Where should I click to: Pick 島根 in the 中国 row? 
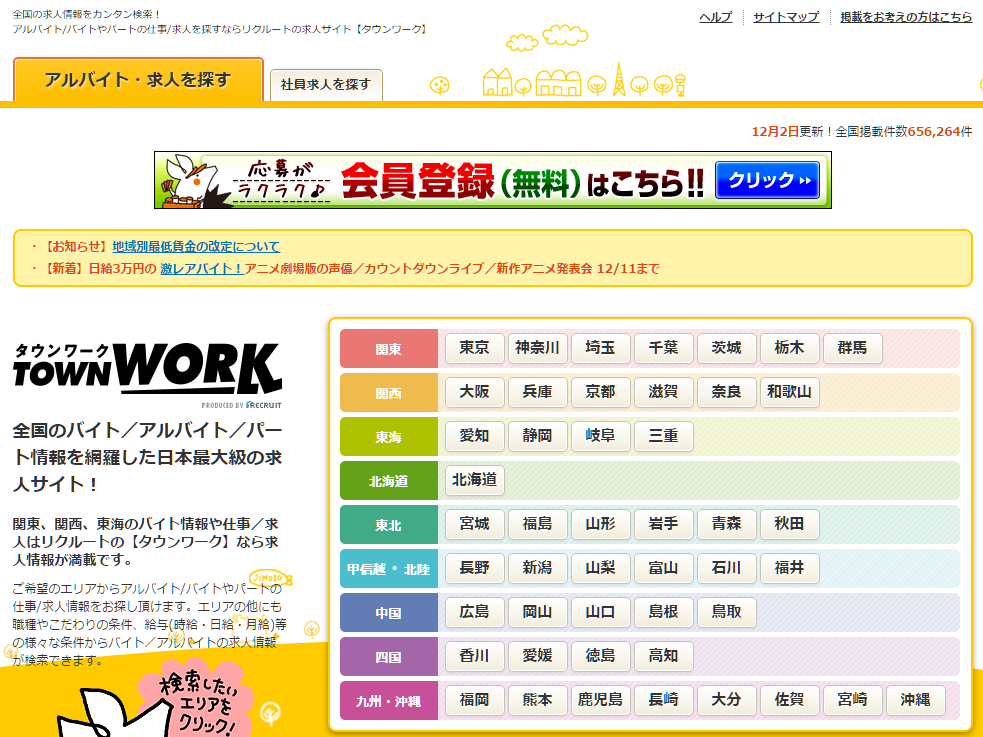tap(663, 612)
